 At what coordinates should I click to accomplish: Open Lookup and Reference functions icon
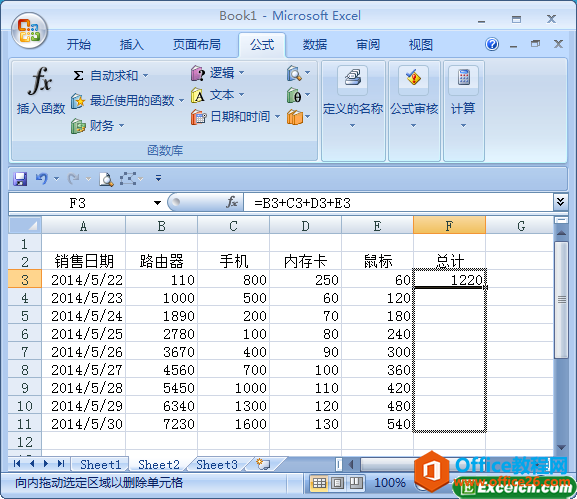[x=294, y=73]
